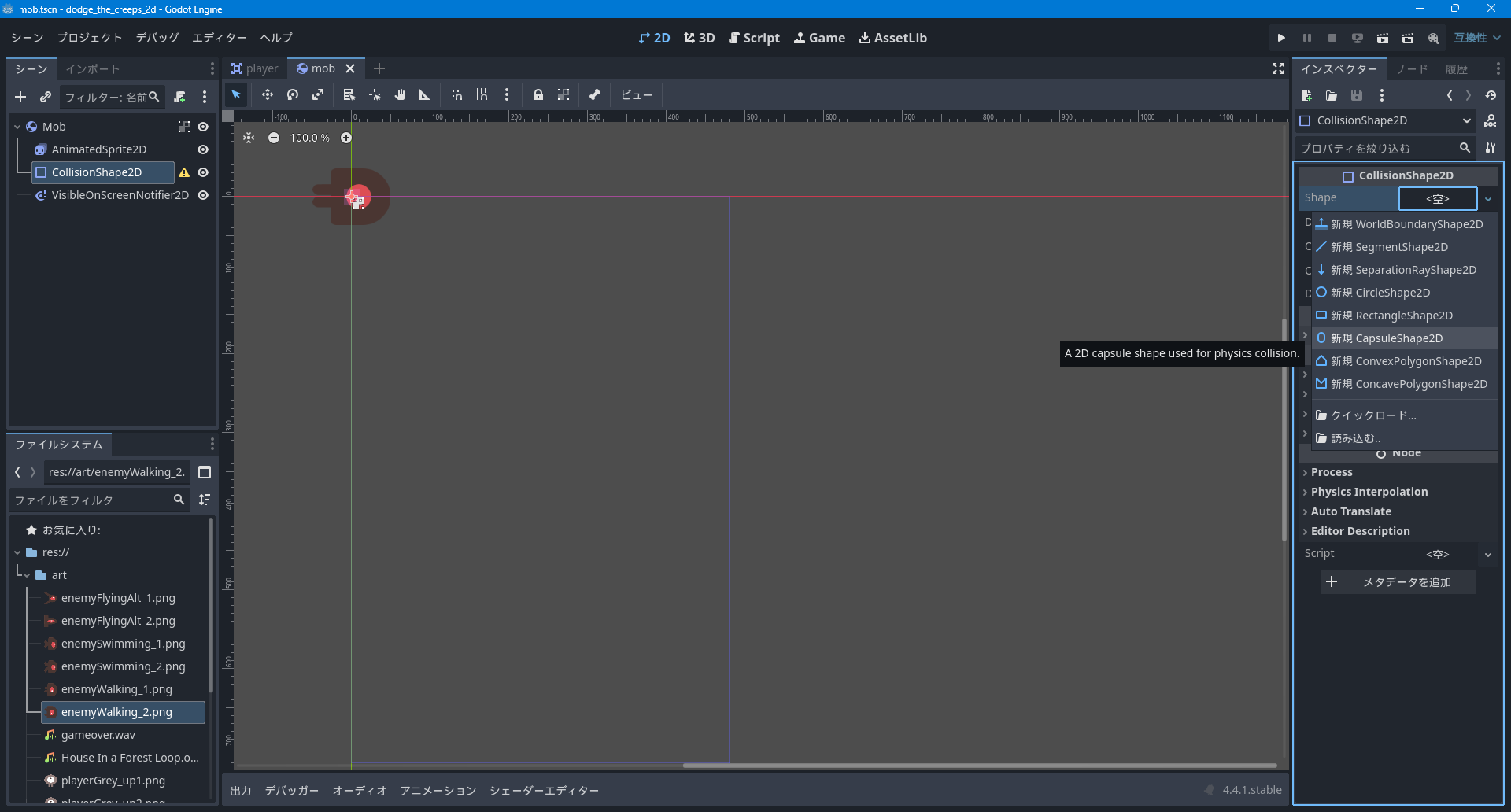
Task: Attach a script using the script icon
Action: click(180, 97)
